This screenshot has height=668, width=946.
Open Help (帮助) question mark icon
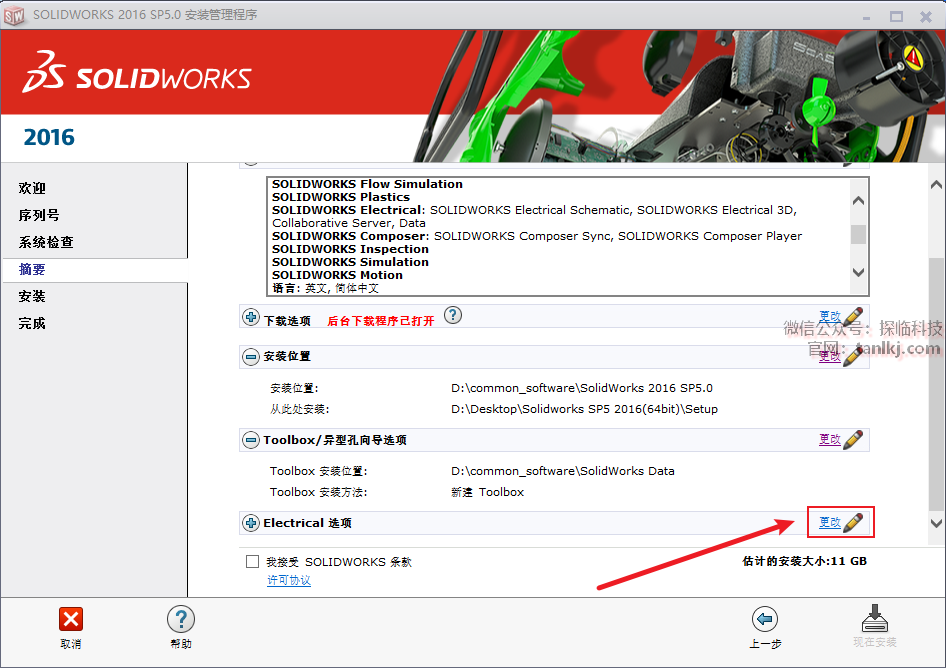(181, 619)
